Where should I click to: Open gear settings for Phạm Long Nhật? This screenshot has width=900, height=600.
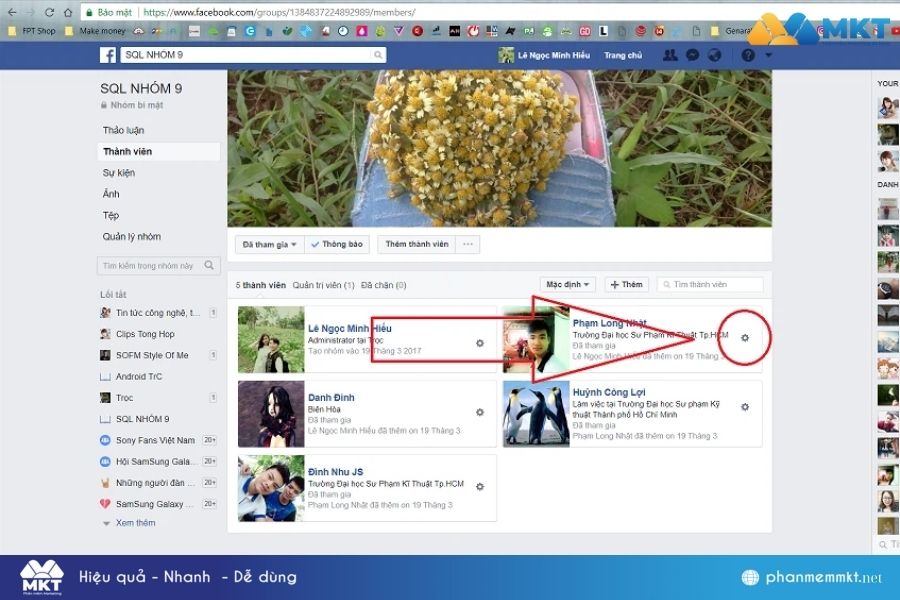(745, 338)
